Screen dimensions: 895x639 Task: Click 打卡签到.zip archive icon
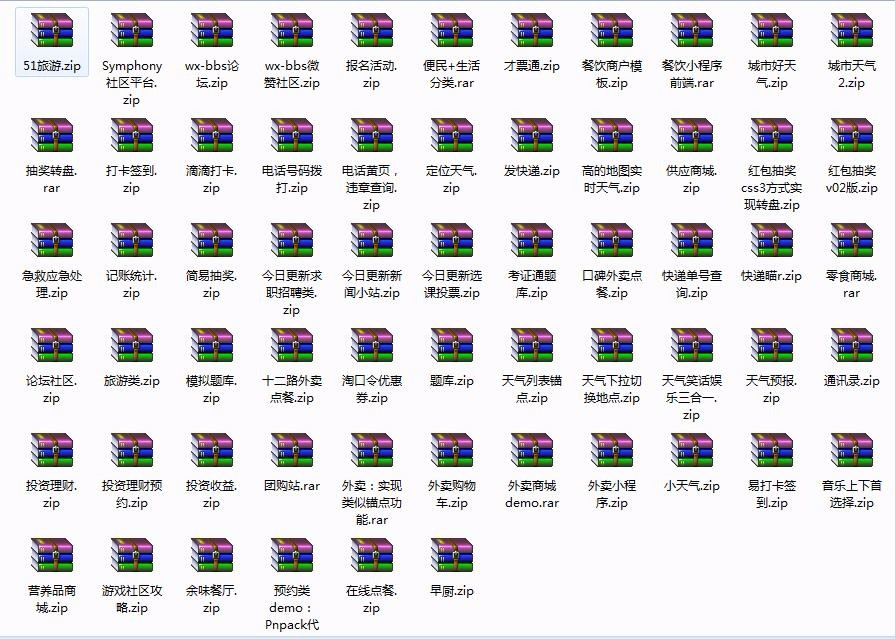[x=132, y=135]
